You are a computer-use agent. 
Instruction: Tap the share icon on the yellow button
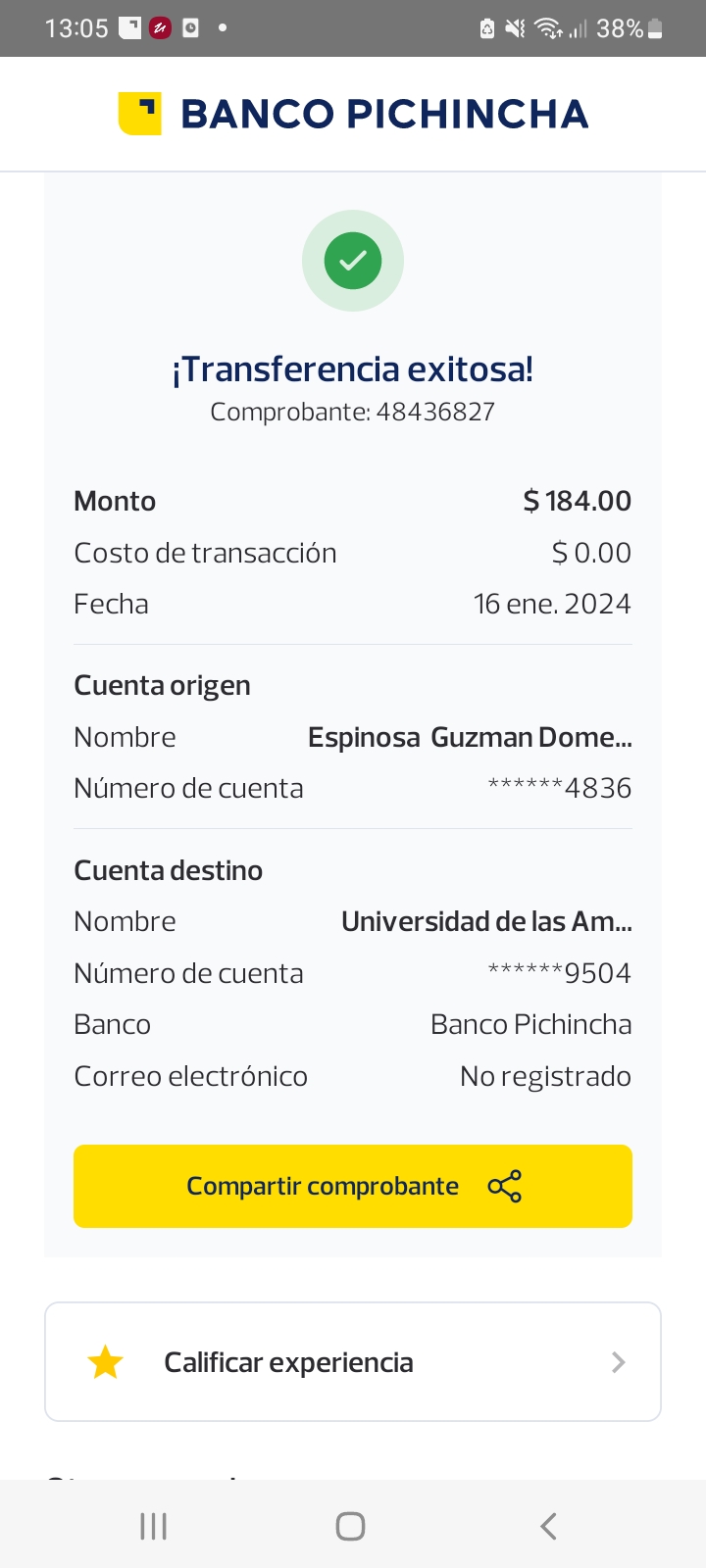coord(505,1187)
